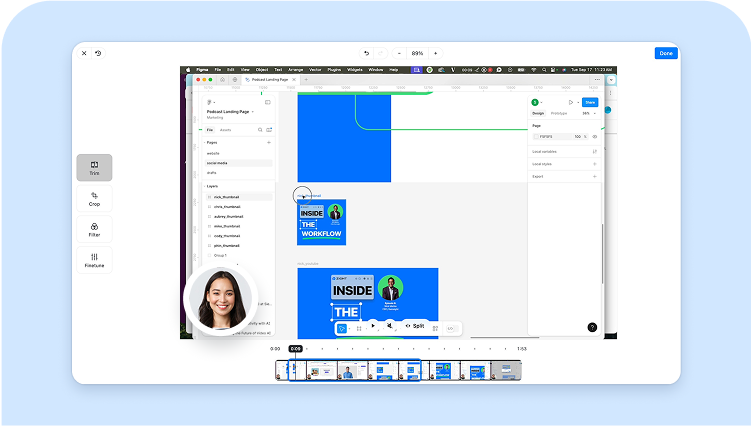The height and width of the screenshot is (426, 751).
Task: Open the Finetune adjustments tool
Action: click(94, 260)
